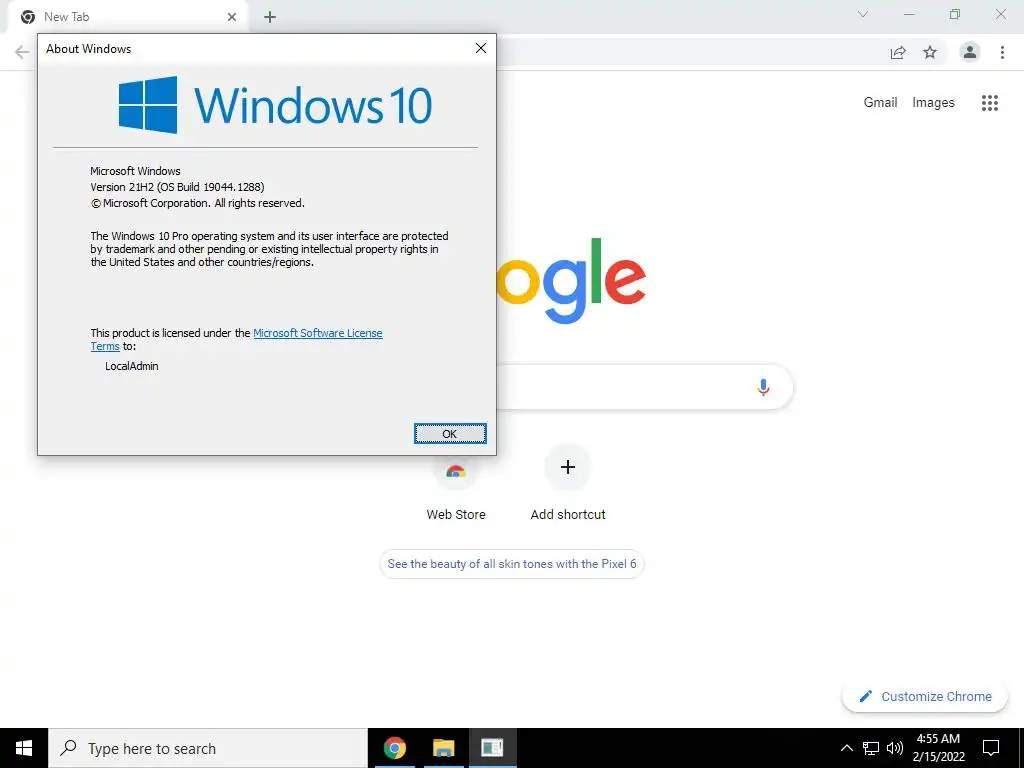The height and width of the screenshot is (768, 1024).
Task: Open the volume tray icon
Action: click(x=895, y=748)
